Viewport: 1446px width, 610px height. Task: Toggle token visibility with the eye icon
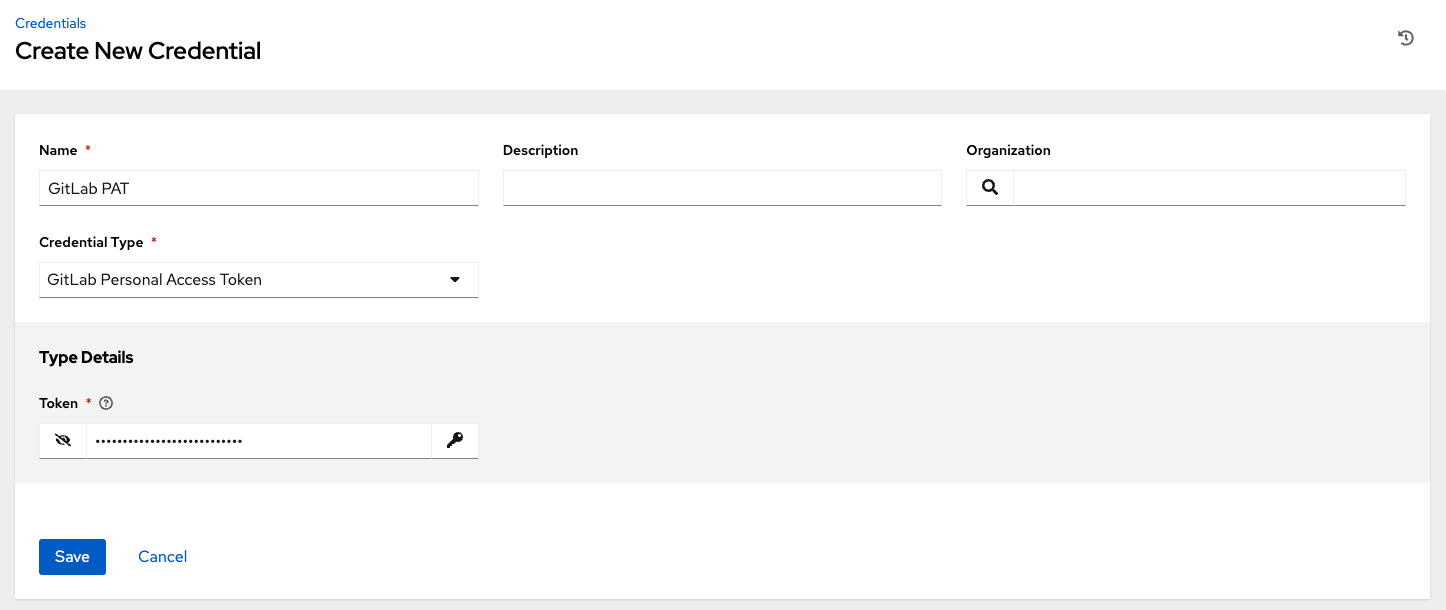(63, 440)
